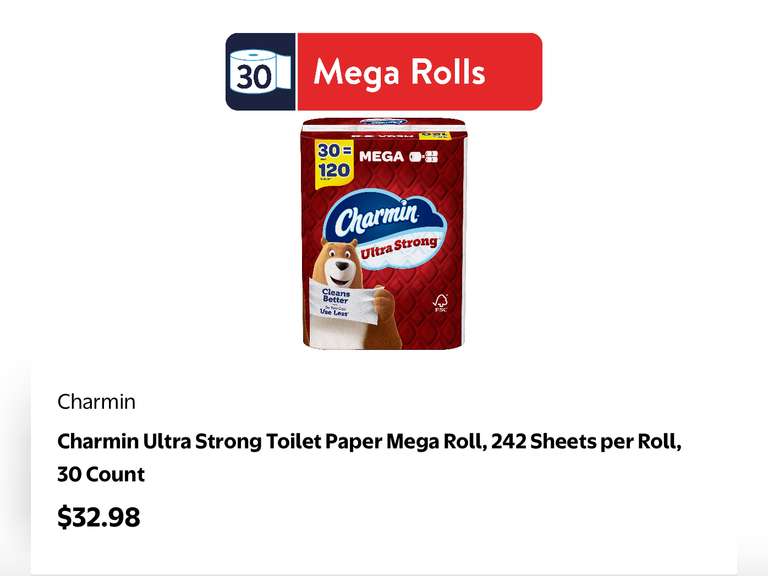The height and width of the screenshot is (576, 768).
Task: Click the $32.98 price
Action: [x=98, y=517]
